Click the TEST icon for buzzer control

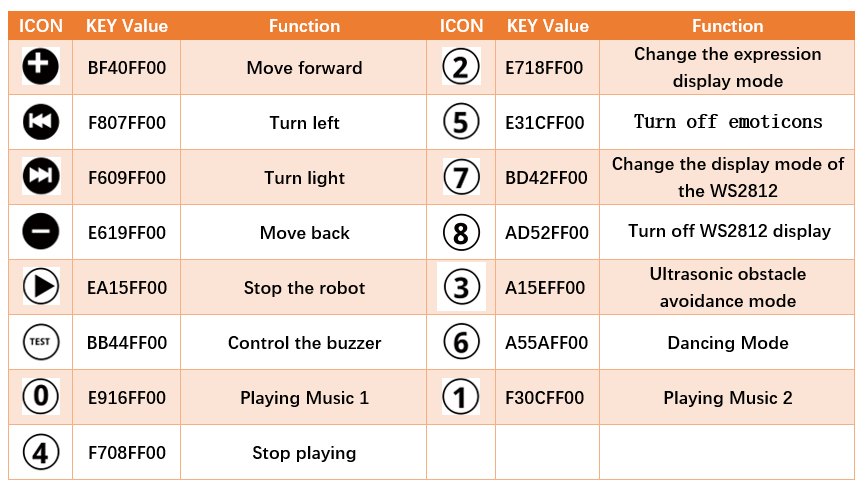tap(40, 342)
